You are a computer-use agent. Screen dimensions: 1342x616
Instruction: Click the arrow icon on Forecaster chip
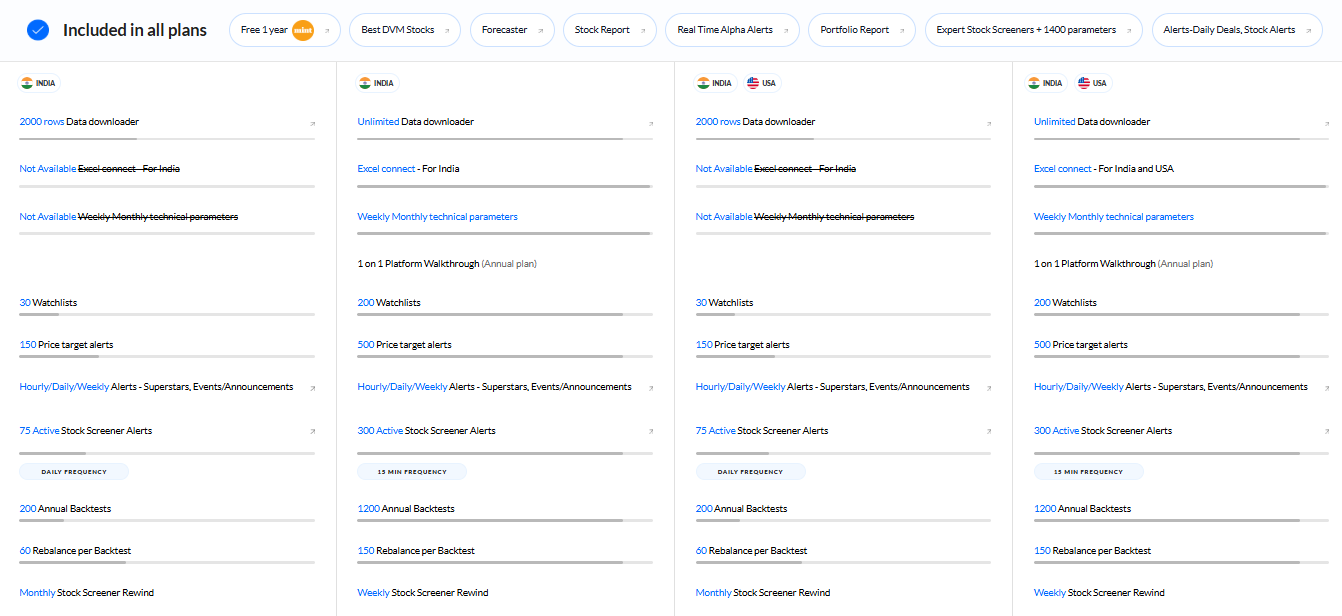point(540,31)
